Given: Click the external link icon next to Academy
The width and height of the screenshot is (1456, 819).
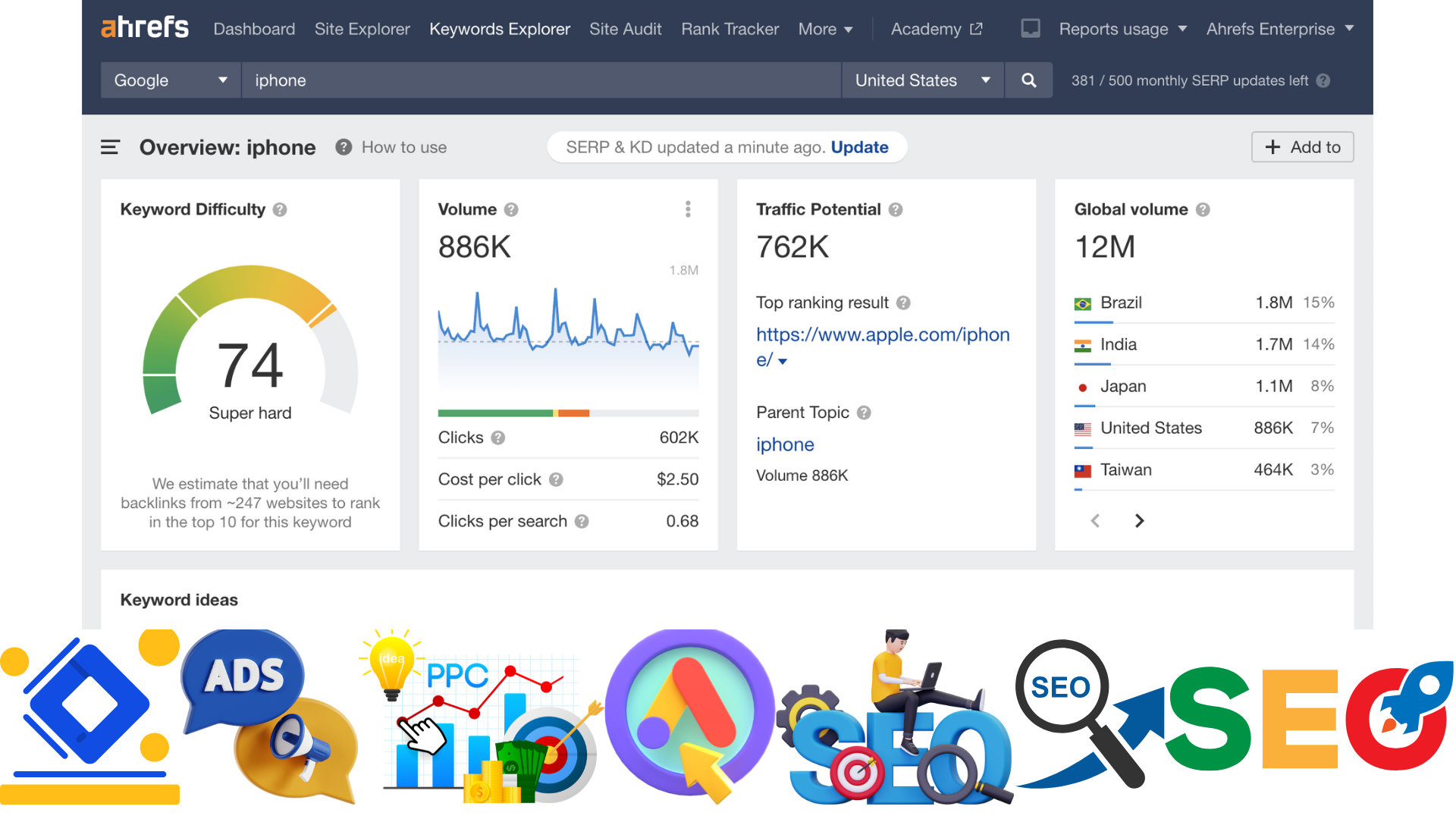Looking at the screenshot, I should tap(977, 29).
